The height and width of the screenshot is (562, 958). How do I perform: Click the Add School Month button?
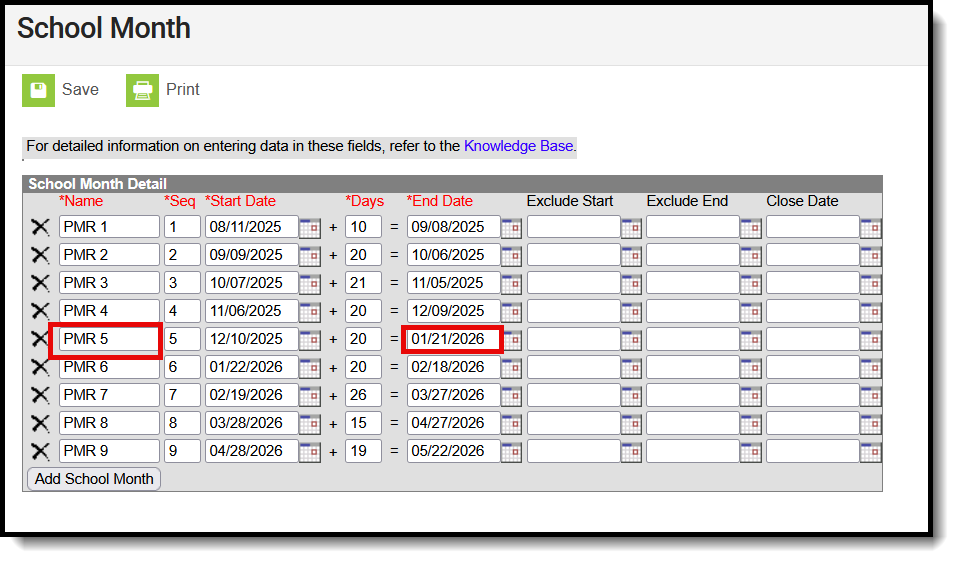coord(94,479)
